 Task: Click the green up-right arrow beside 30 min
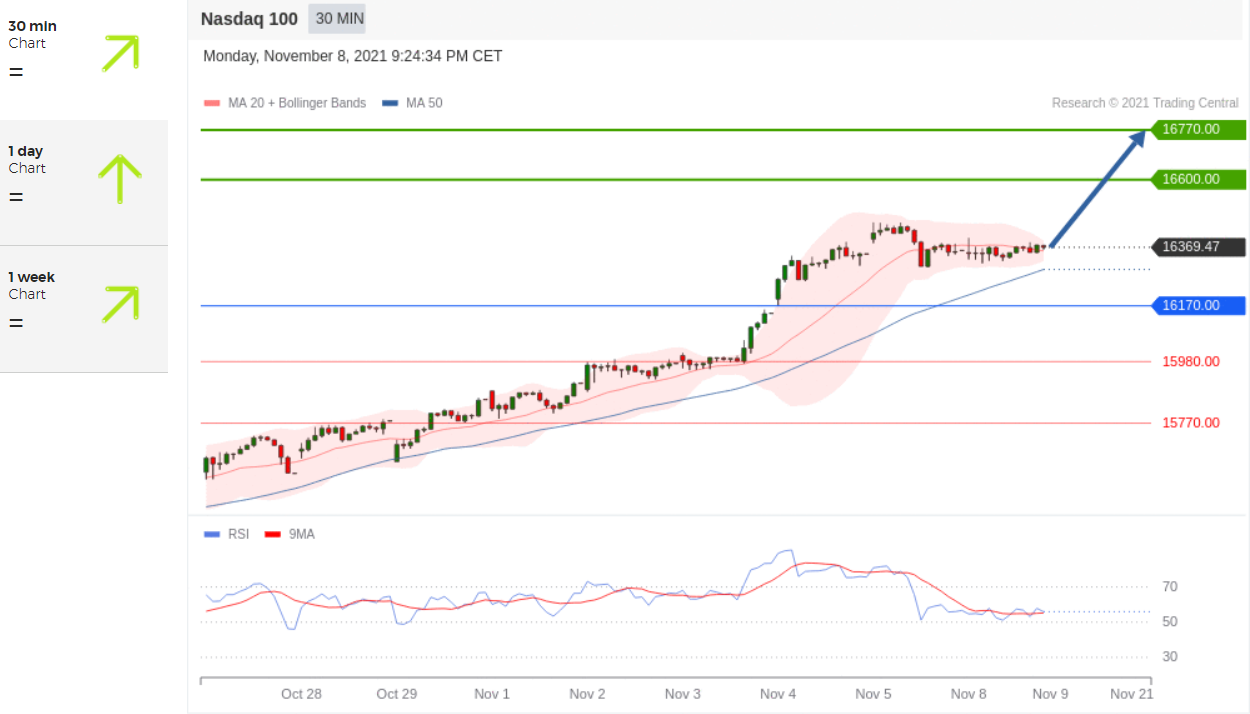click(120, 53)
